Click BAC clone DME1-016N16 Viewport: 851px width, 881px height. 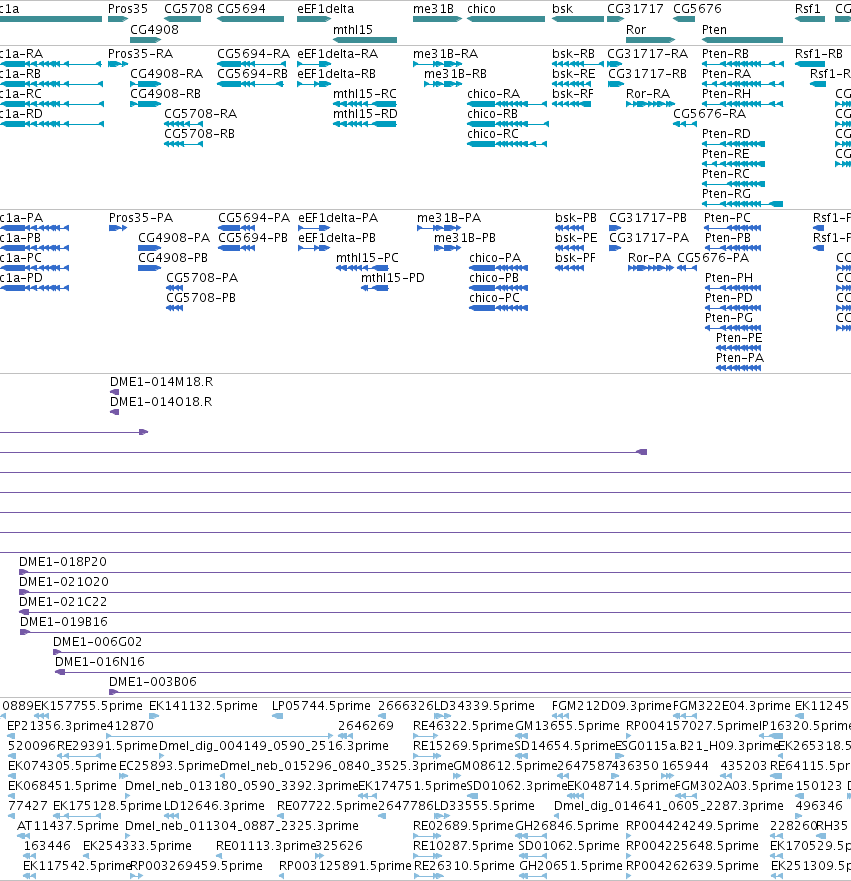99,662
